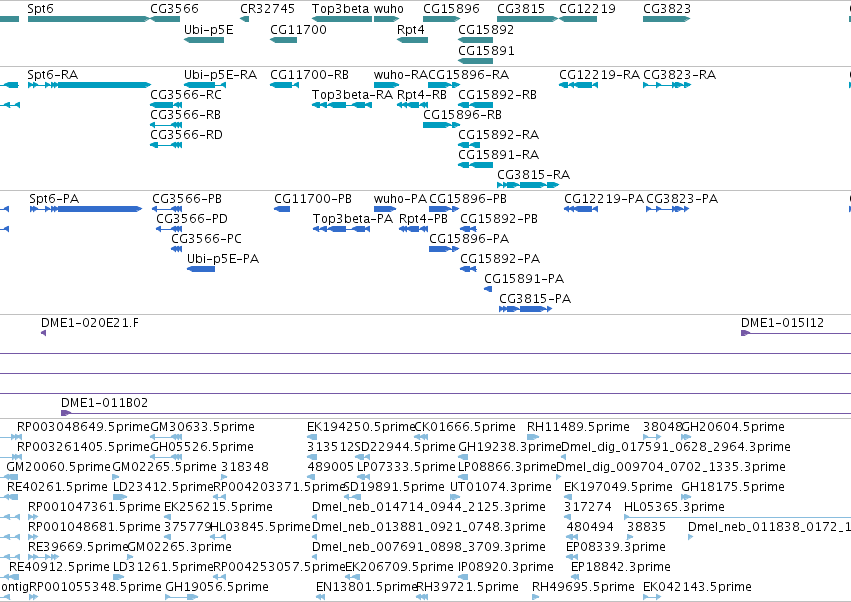Select the CG3823 gene label
Screen dimensions: 851x602
pyautogui.click(x=667, y=9)
